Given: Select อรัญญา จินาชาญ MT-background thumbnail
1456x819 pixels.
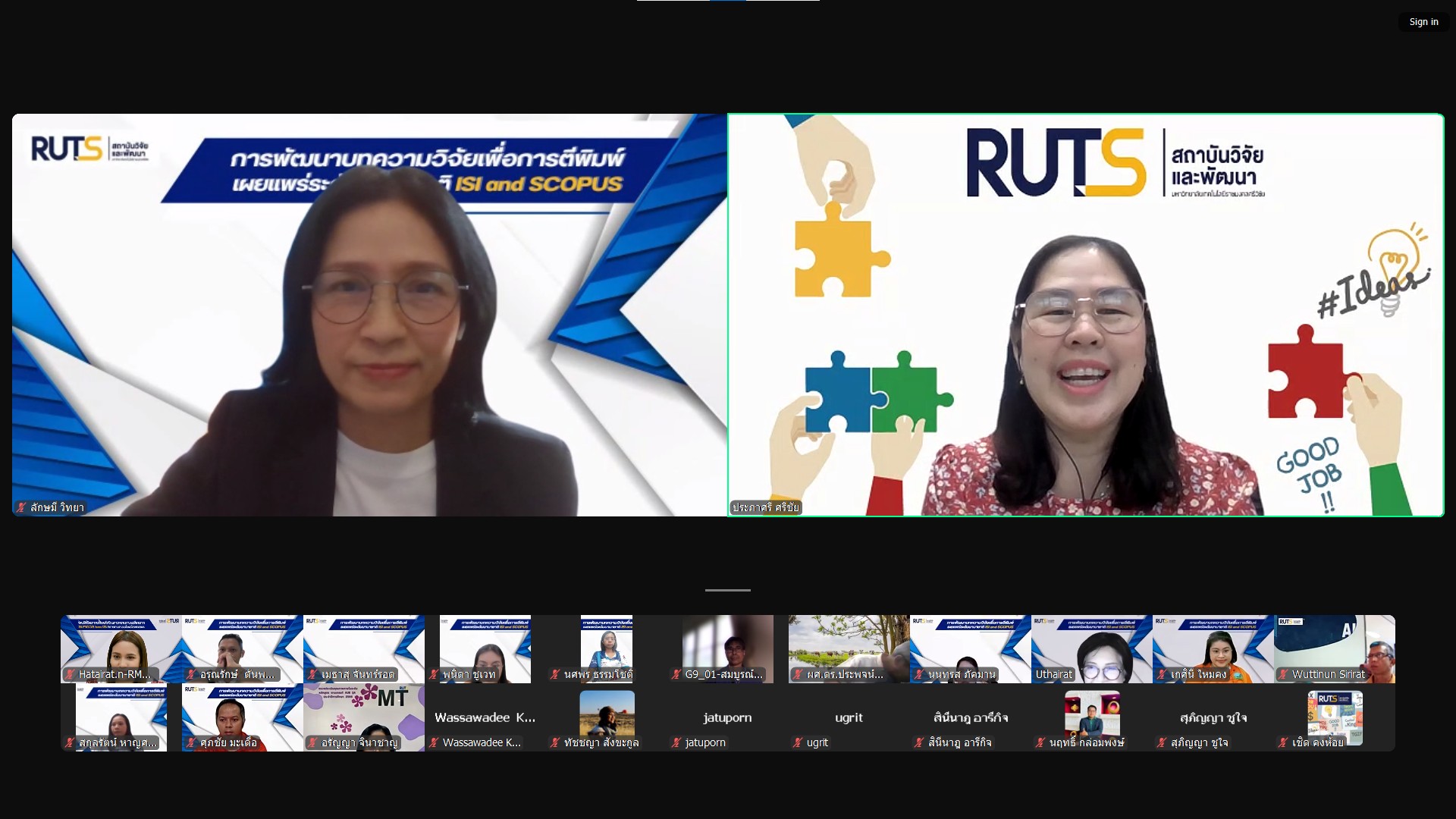Looking at the screenshot, I should (364, 717).
